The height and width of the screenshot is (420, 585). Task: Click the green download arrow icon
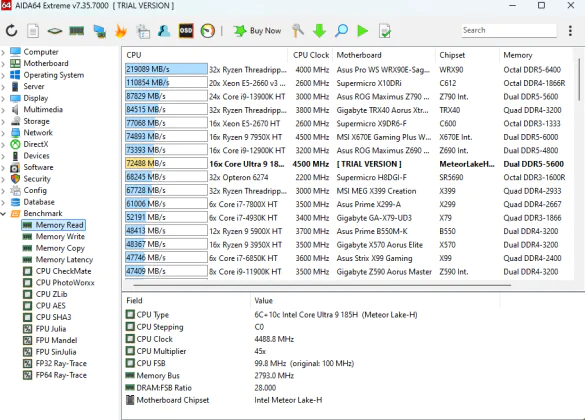319,31
